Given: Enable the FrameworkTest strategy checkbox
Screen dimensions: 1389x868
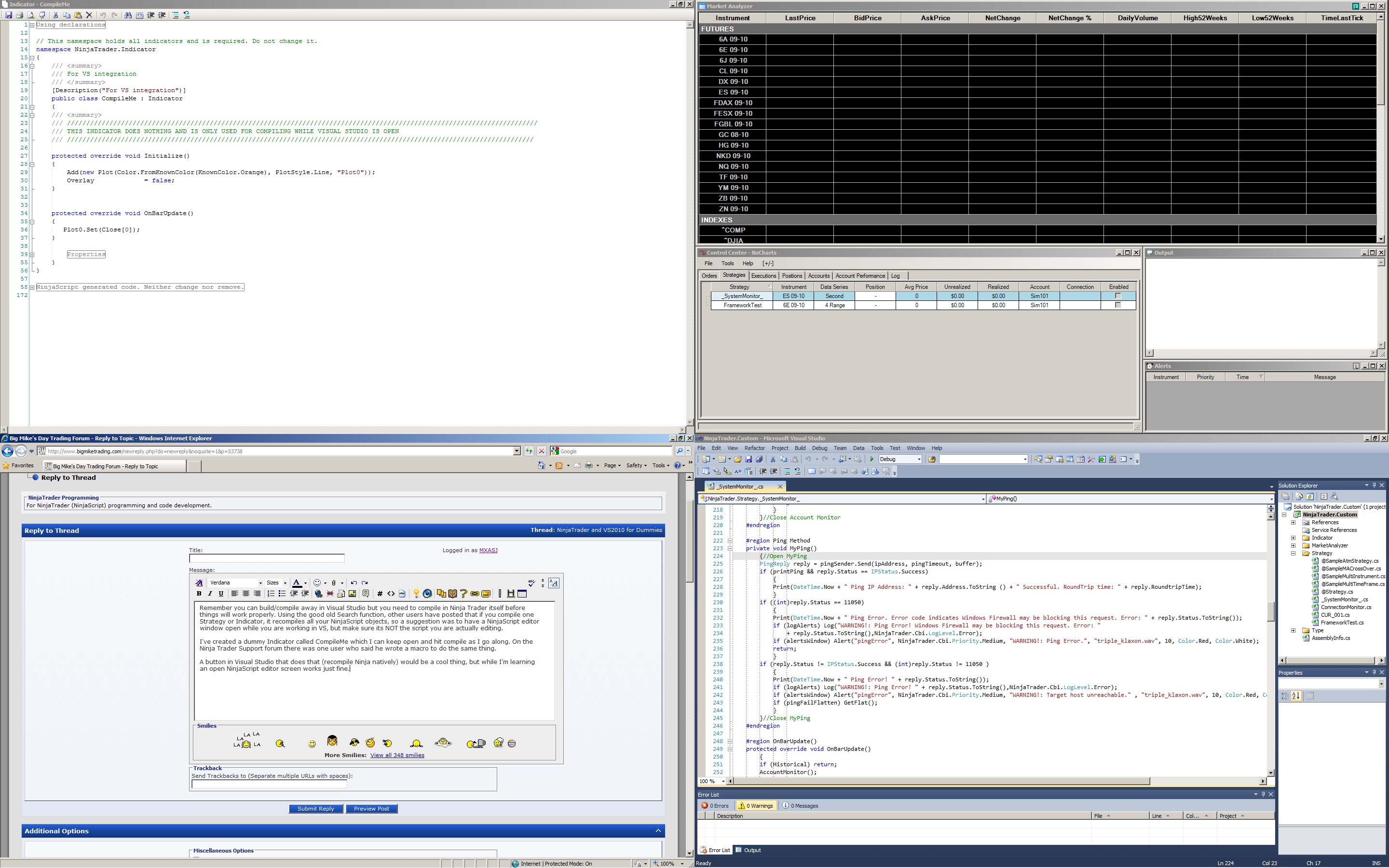Looking at the screenshot, I should [1117, 305].
